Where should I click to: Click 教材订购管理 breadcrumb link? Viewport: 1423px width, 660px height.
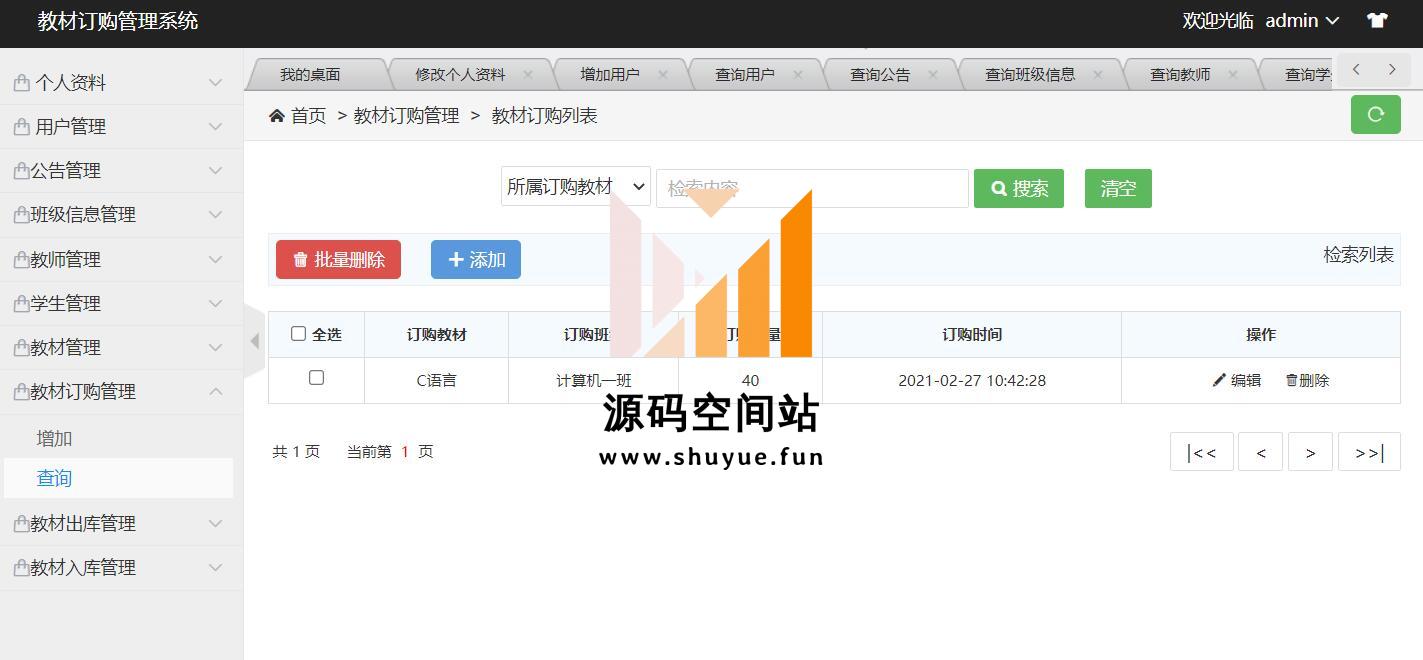point(406,116)
